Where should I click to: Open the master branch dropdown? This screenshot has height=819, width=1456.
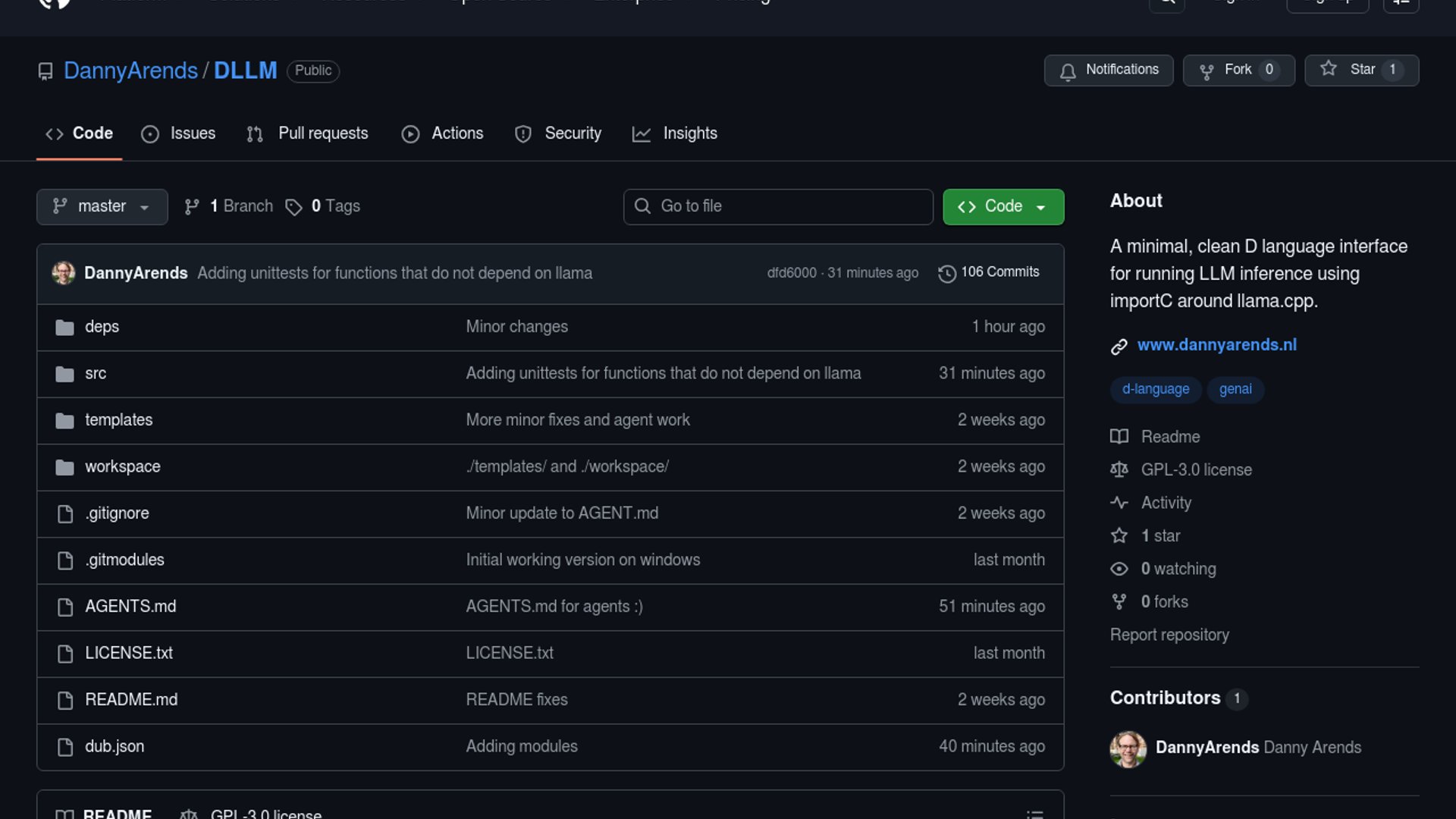pyautogui.click(x=102, y=206)
